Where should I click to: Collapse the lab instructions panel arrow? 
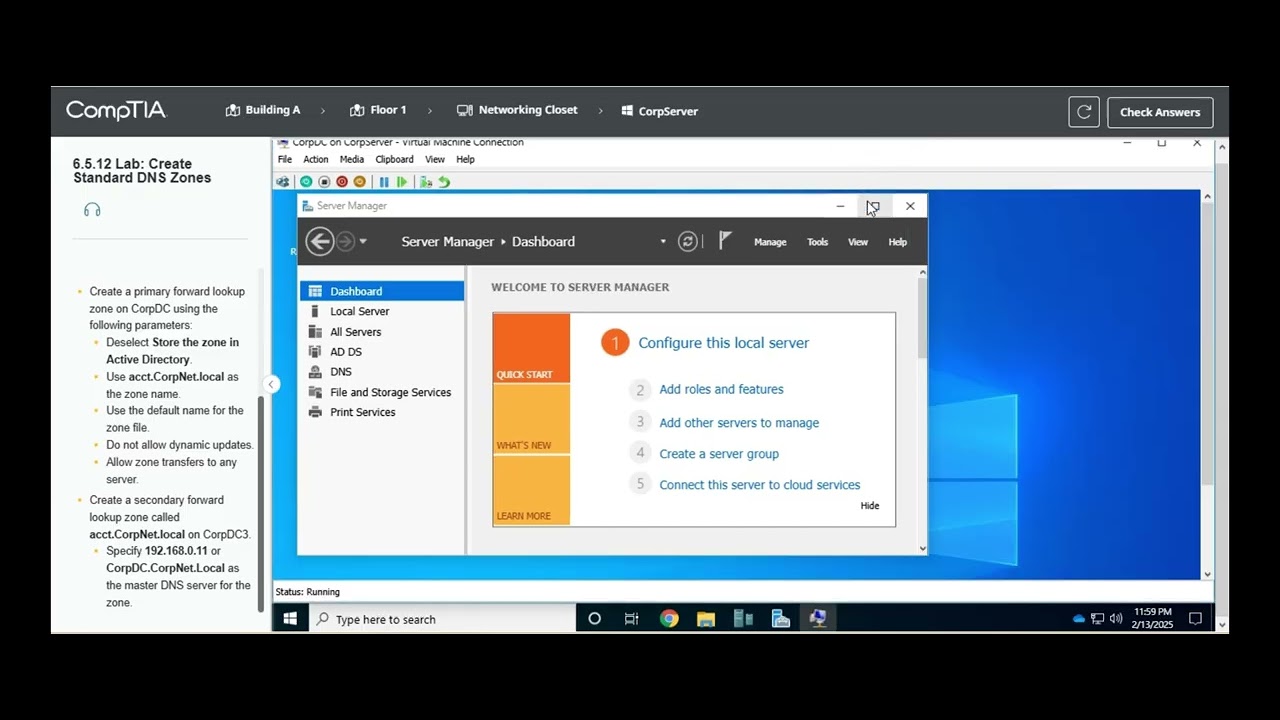click(270, 384)
